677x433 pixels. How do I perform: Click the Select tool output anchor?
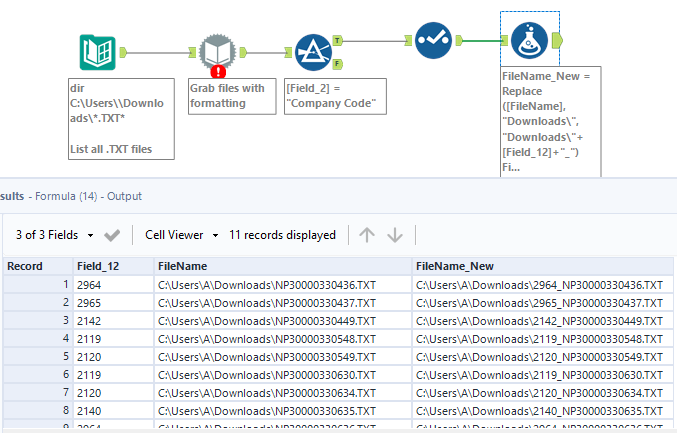click(459, 41)
